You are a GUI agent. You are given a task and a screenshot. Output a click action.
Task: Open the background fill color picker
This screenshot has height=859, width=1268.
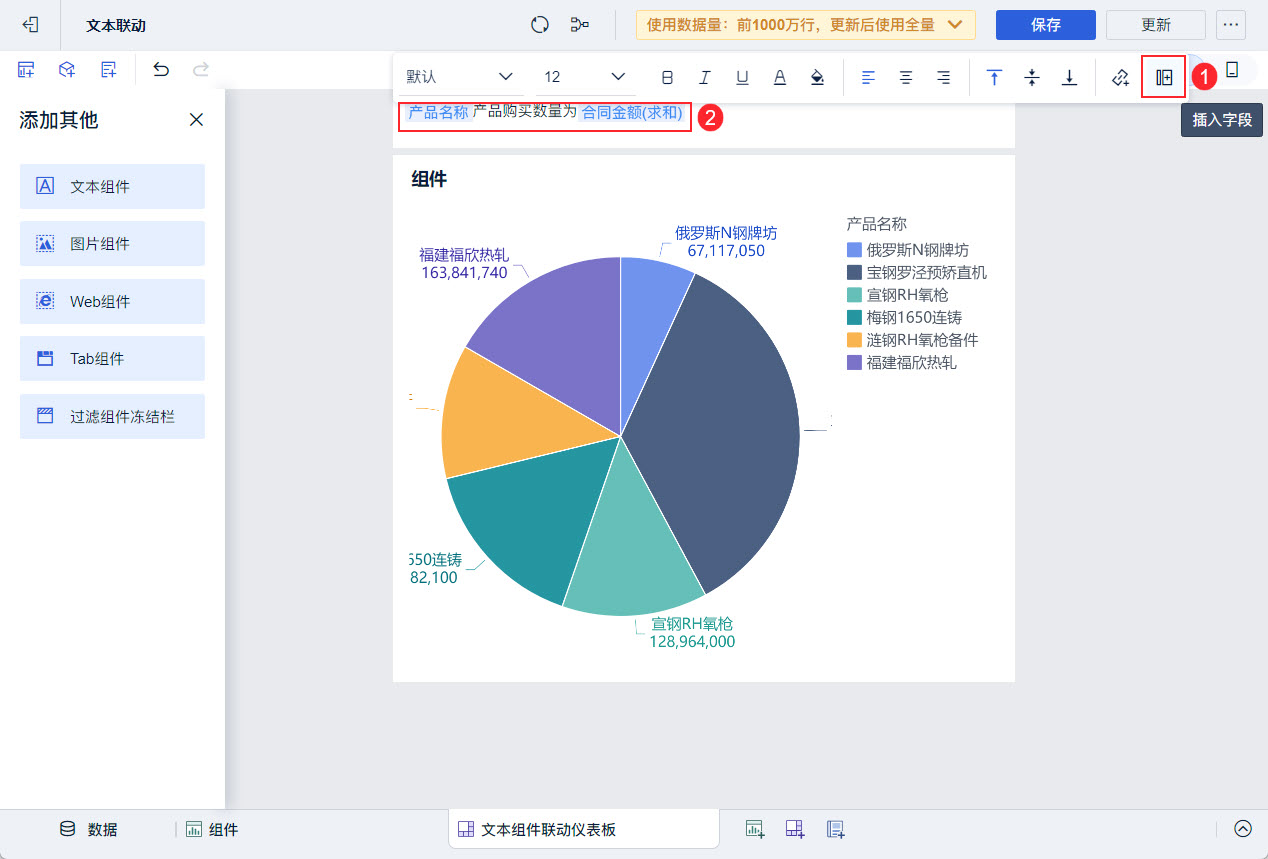coord(817,77)
